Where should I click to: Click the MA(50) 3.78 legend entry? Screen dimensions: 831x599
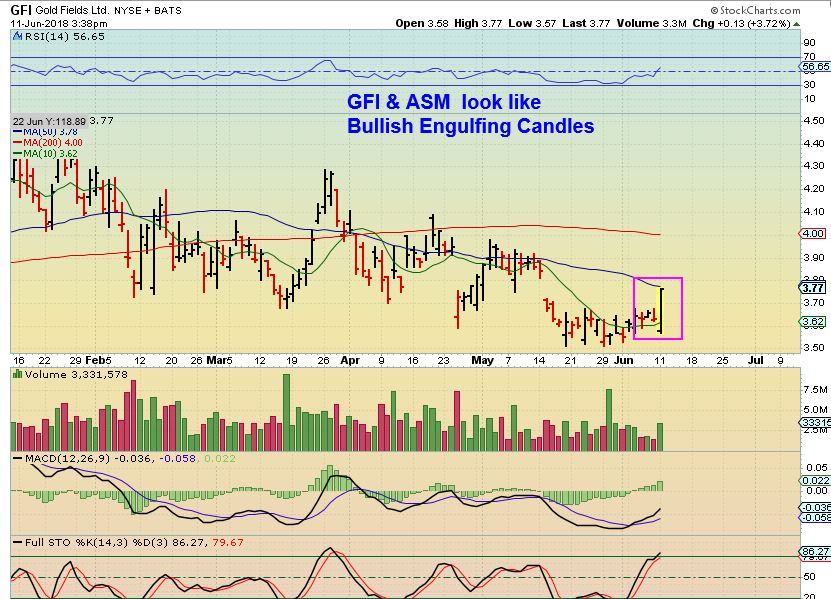click(46, 131)
